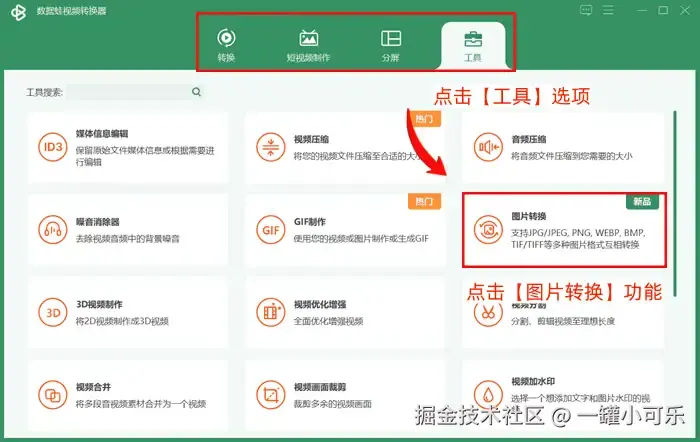Open the 音频压缩 title
Screen dimensions: 700x442
coord(529,139)
